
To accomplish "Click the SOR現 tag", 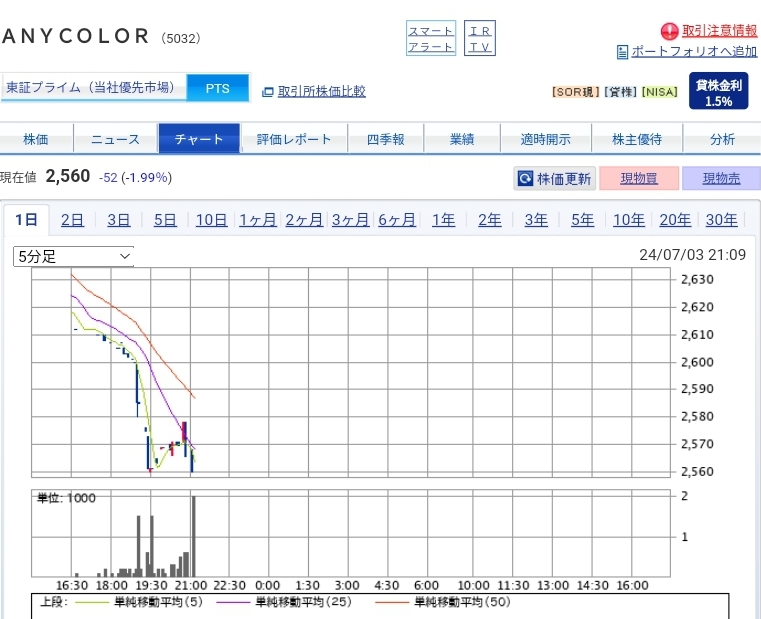I will click(576, 92).
